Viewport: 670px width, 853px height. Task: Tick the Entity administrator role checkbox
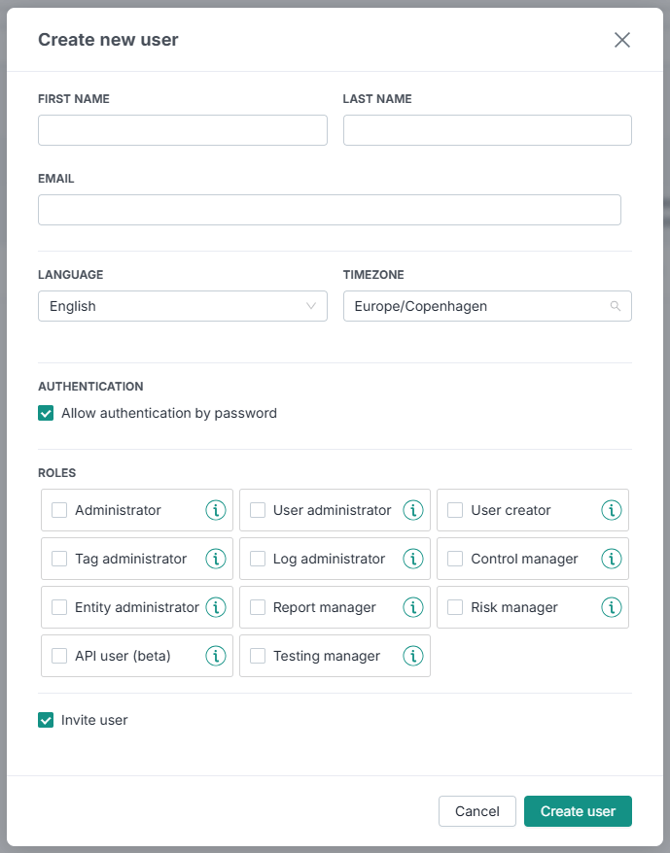pos(59,607)
